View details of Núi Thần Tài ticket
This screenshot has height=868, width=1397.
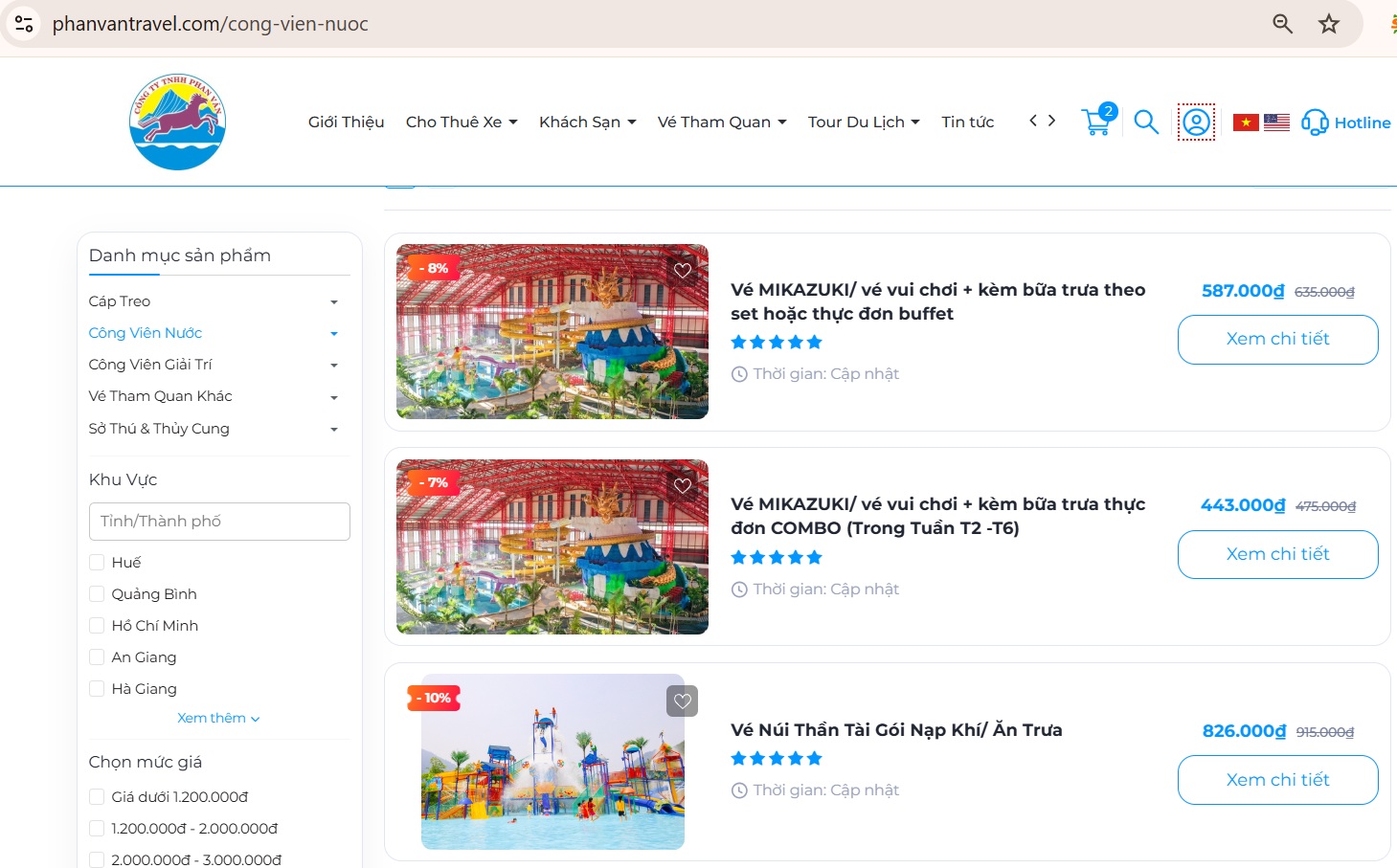click(1278, 780)
